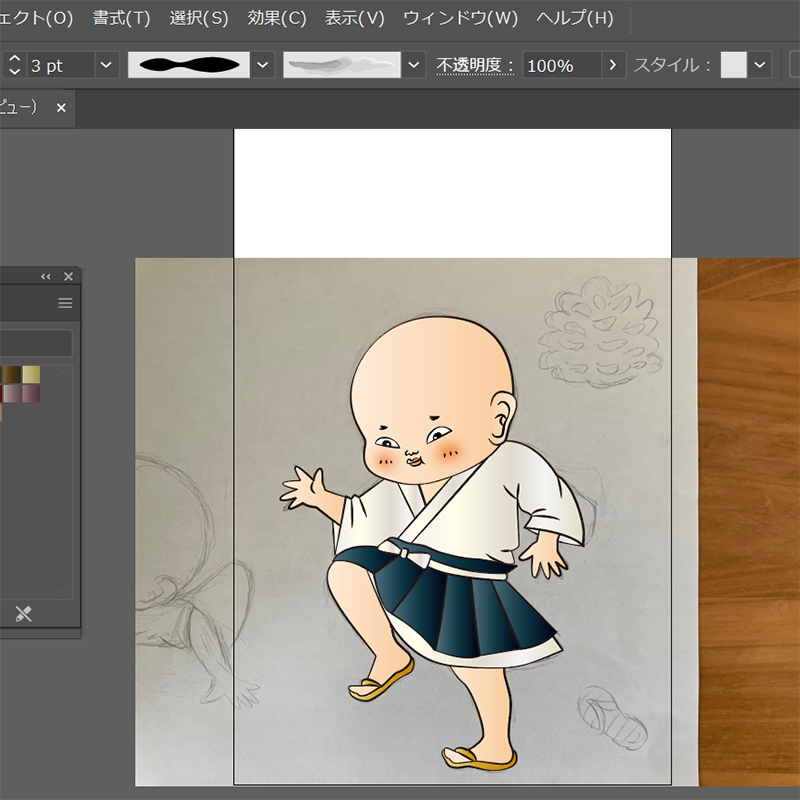Close the floating swatch panel
800x800 pixels.
coord(68,277)
